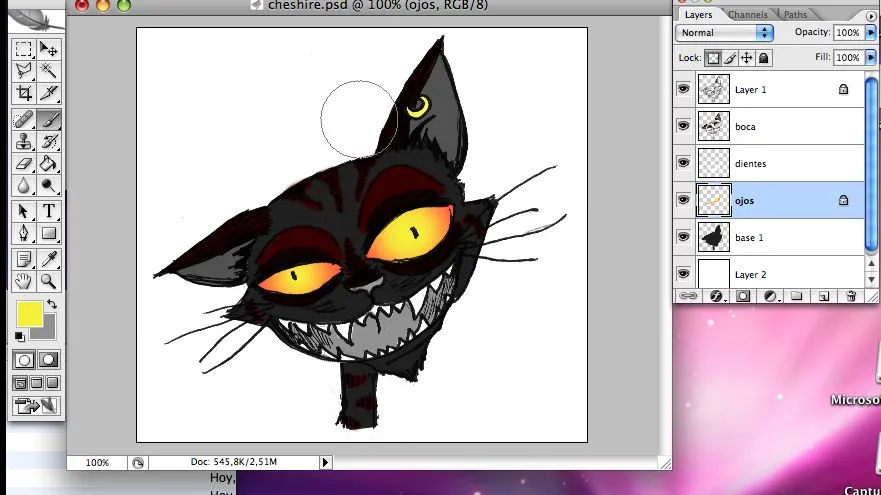
Task: Select the Rectangle shape tool
Action: (49, 233)
